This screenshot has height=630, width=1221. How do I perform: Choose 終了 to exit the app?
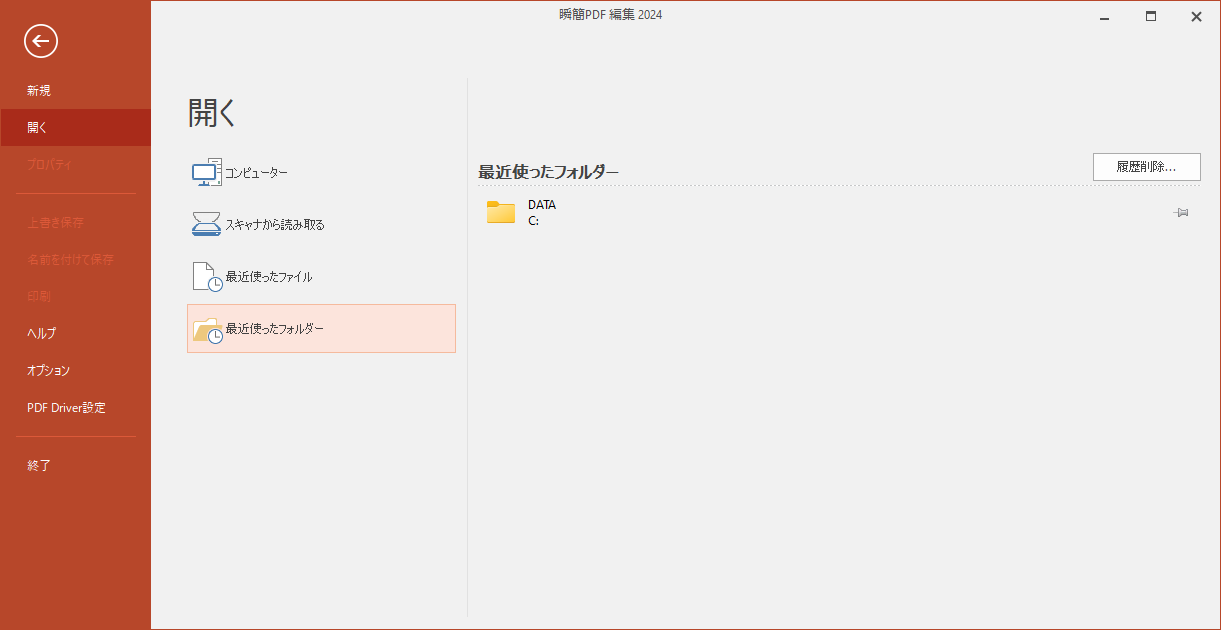(x=76, y=465)
